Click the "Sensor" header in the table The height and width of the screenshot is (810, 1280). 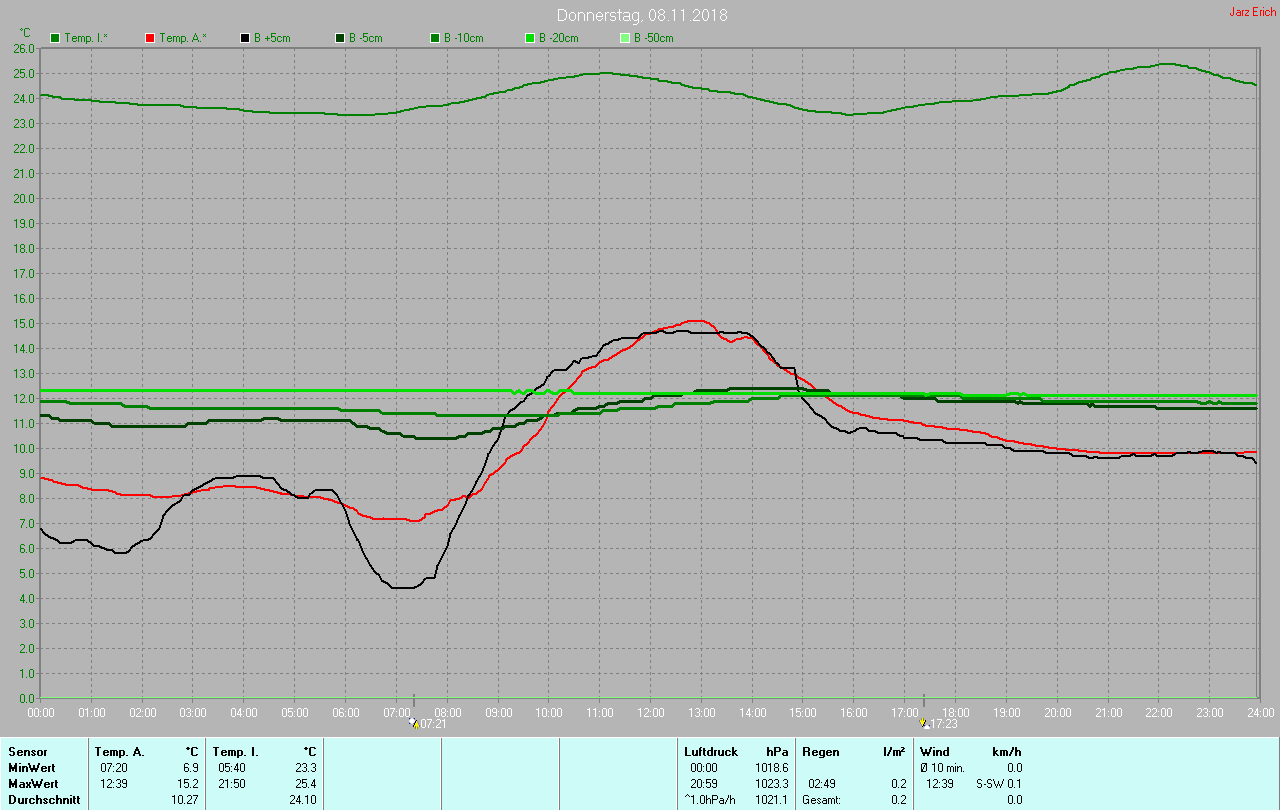[x=28, y=751]
